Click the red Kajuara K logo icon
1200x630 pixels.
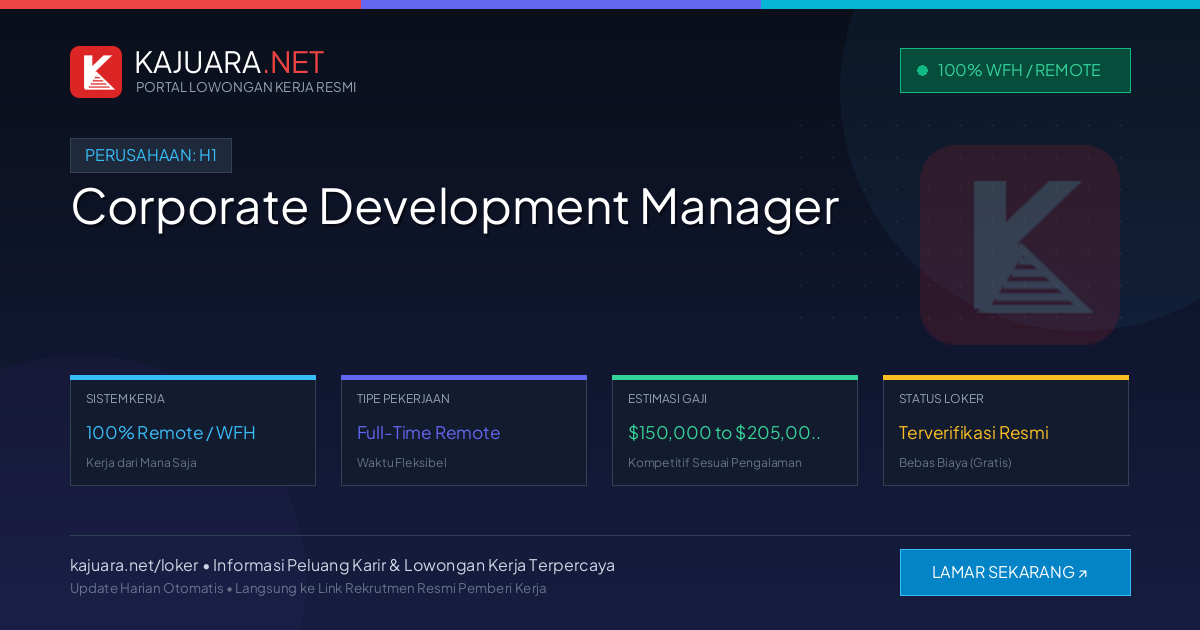(96, 72)
